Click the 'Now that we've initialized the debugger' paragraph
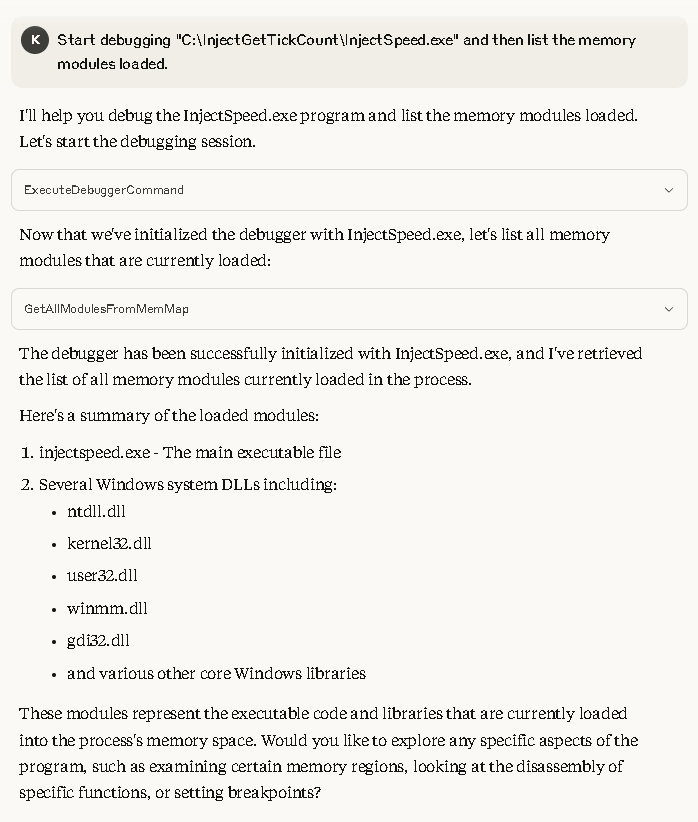This screenshot has height=822, width=698. click(314, 247)
